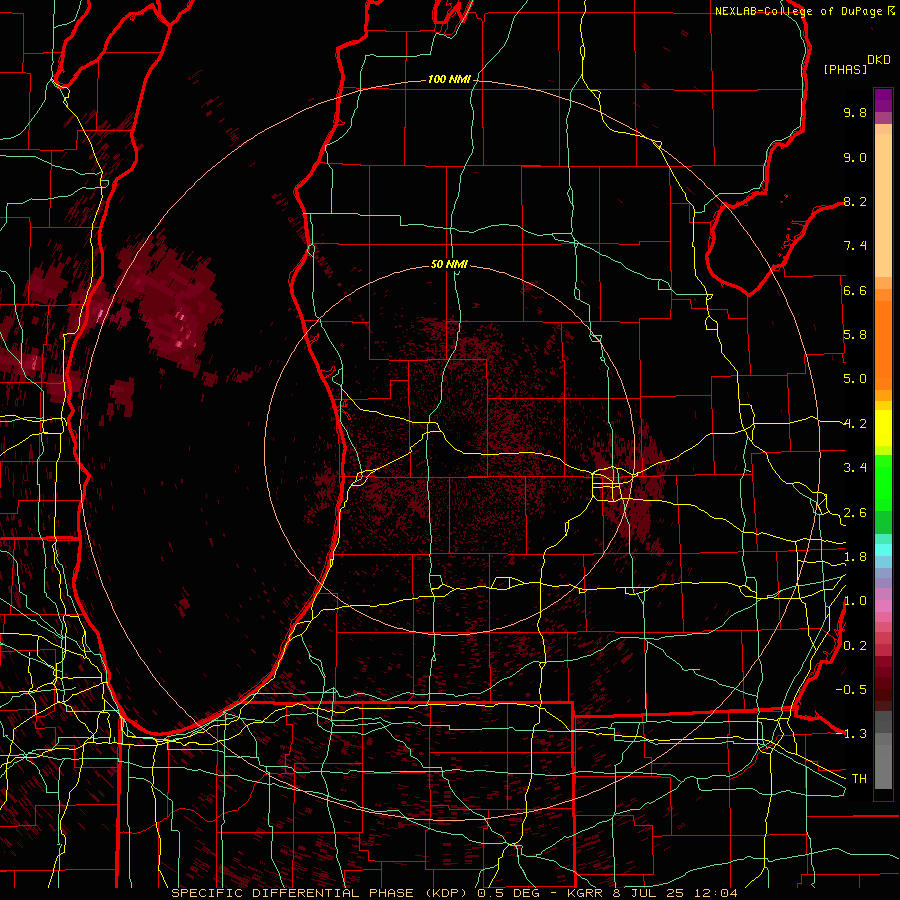This screenshot has width=900, height=900.
Task: Click the 100 NMI range ring label
Action: pyautogui.click(x=449, y=79)
